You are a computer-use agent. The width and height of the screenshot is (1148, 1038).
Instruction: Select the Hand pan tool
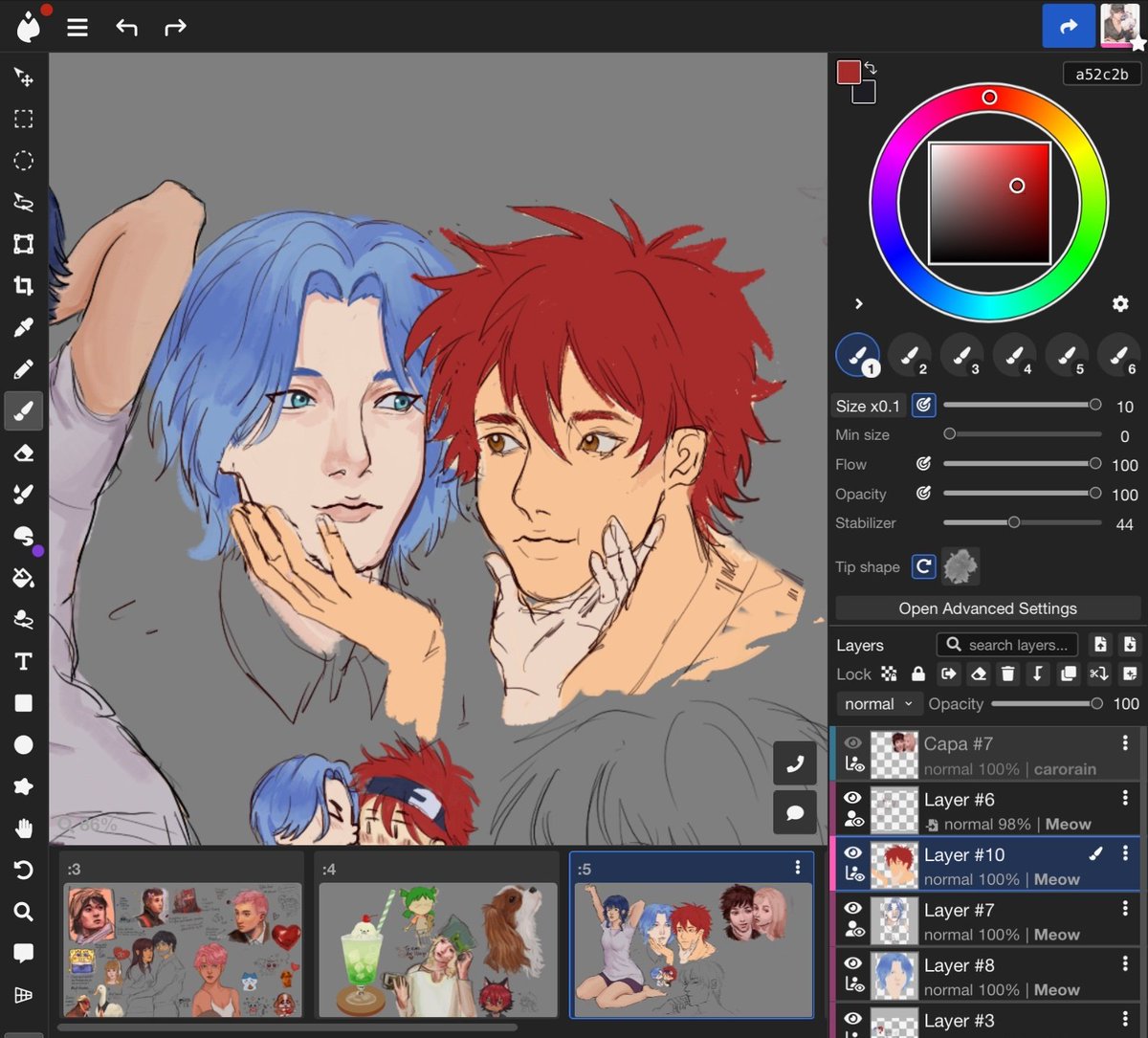click(x=24, y=828)
